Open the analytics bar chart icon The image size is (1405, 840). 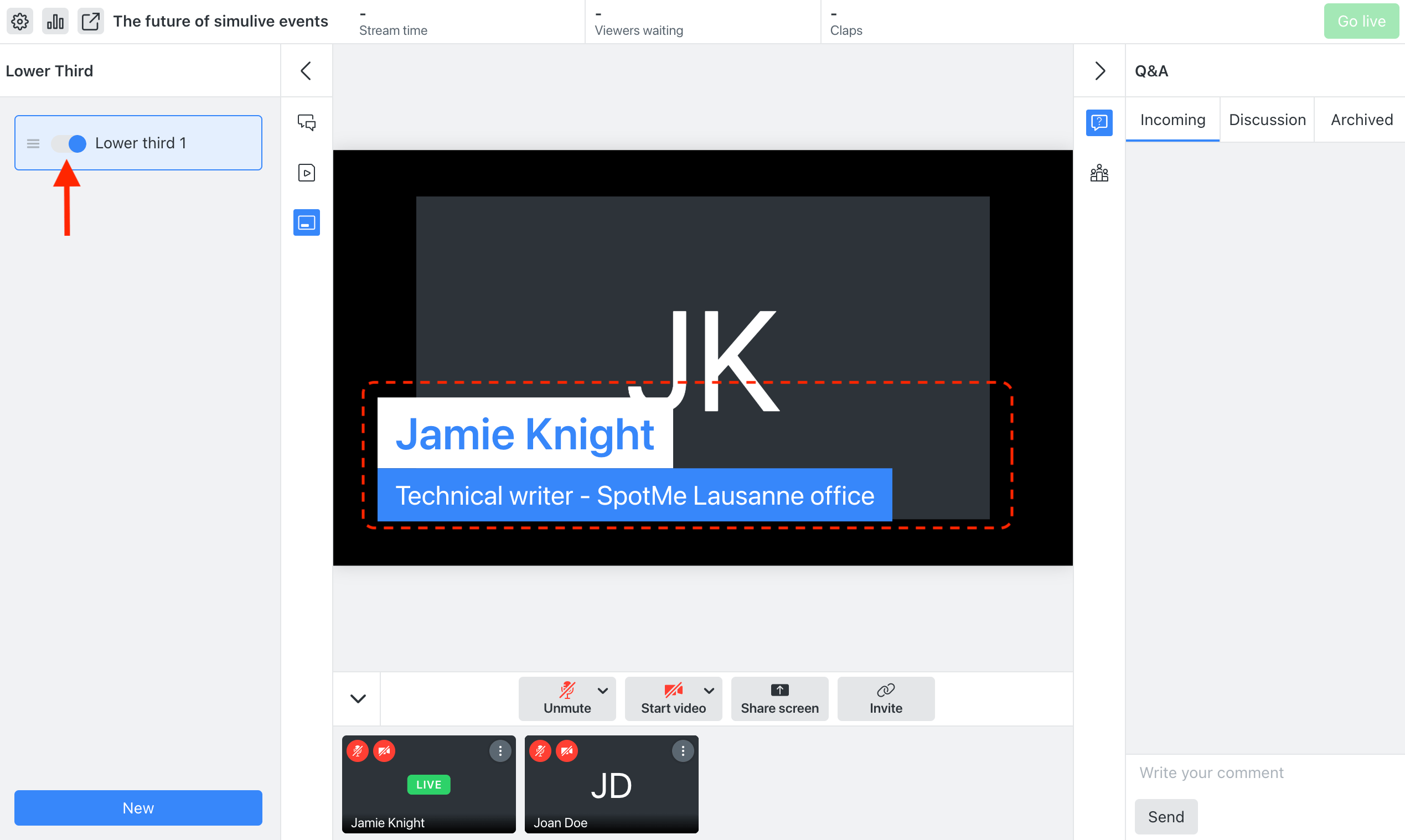click(55, 21)
